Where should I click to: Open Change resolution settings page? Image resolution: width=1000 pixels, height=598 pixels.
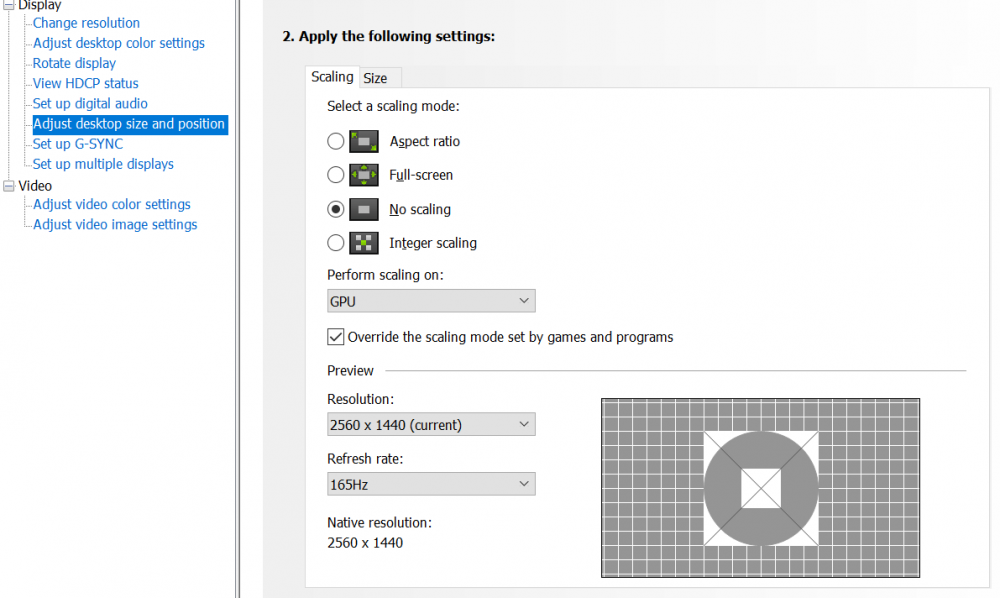[86, 23]
